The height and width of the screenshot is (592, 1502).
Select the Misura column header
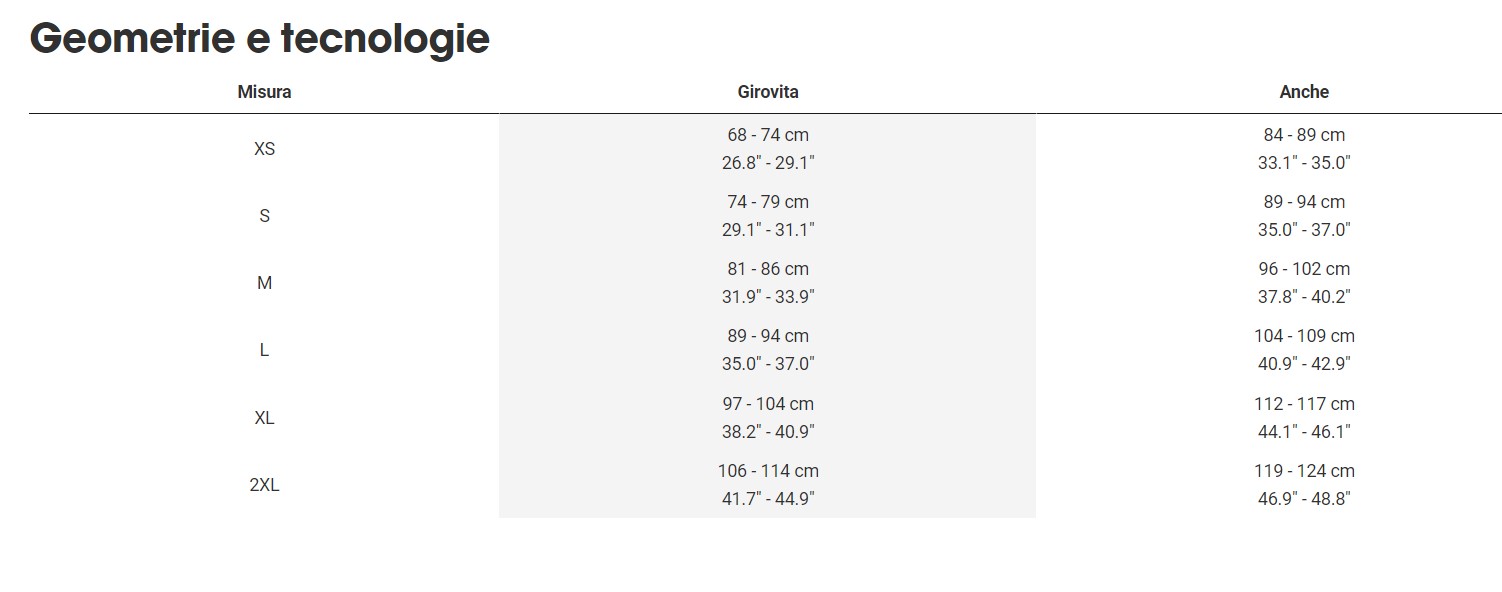(264, 92)
